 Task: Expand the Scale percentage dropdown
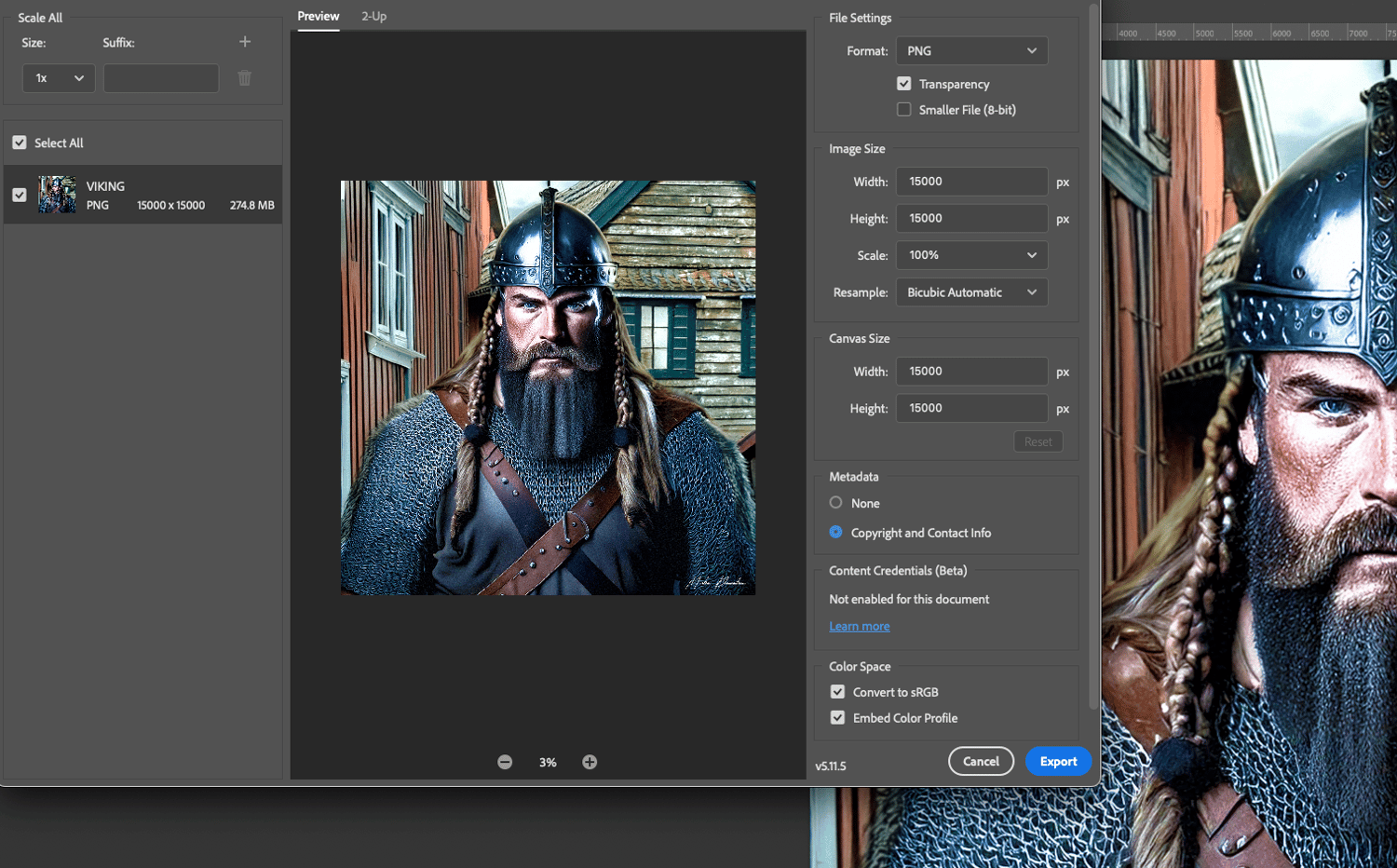(971, 255)
